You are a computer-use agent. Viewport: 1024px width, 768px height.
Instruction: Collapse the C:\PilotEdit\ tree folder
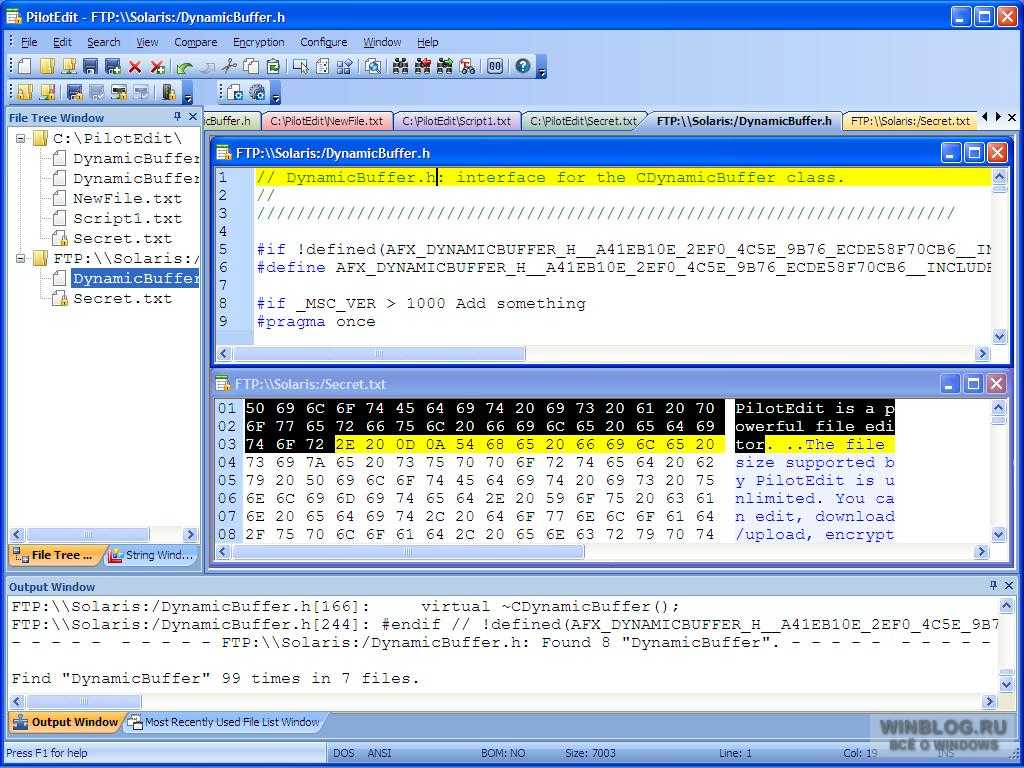tap(21, 138)
